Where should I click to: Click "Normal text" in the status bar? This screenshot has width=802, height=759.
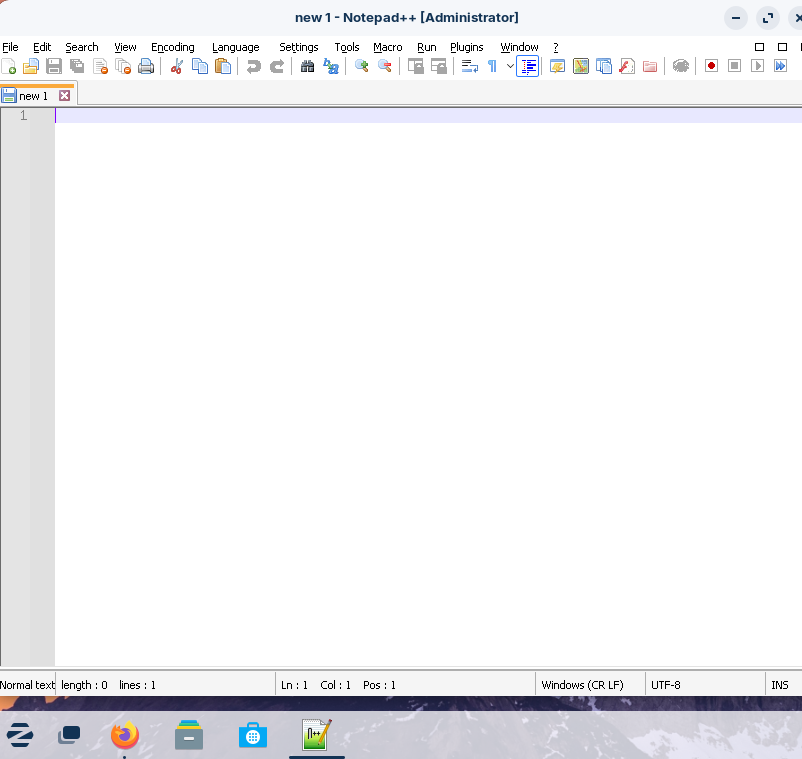27,685
